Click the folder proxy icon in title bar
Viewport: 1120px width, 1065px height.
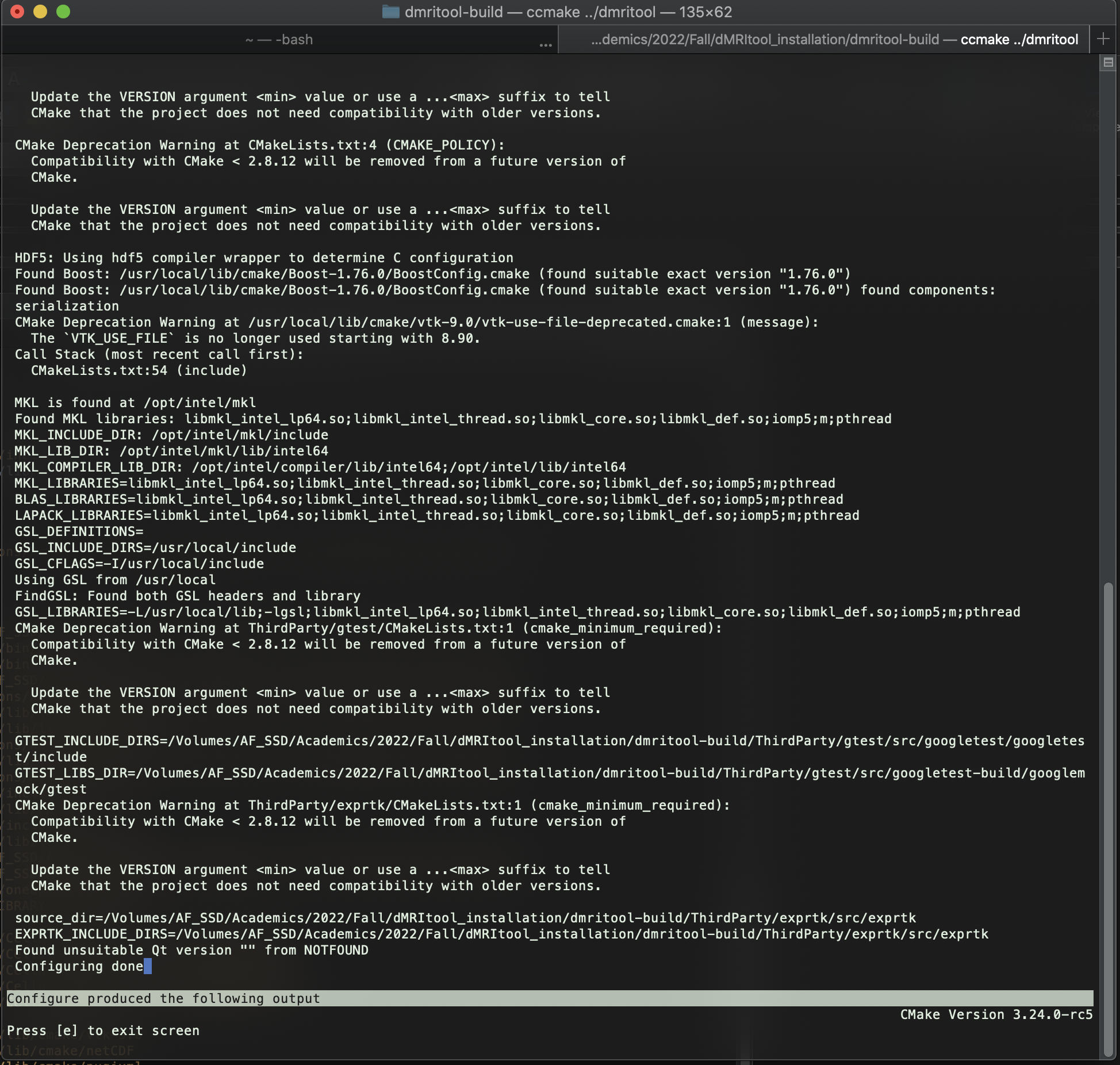pos(390,12)
